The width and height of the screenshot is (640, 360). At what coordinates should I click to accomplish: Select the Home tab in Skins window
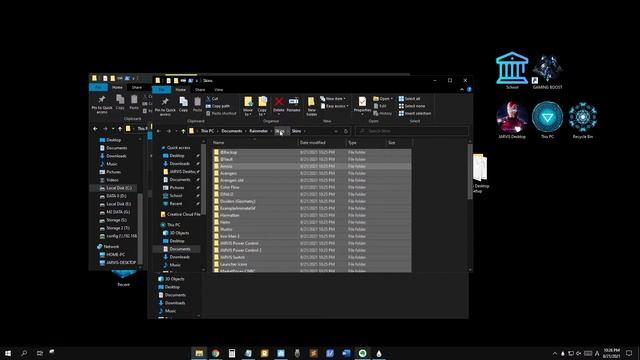click(x=180, y=89)
